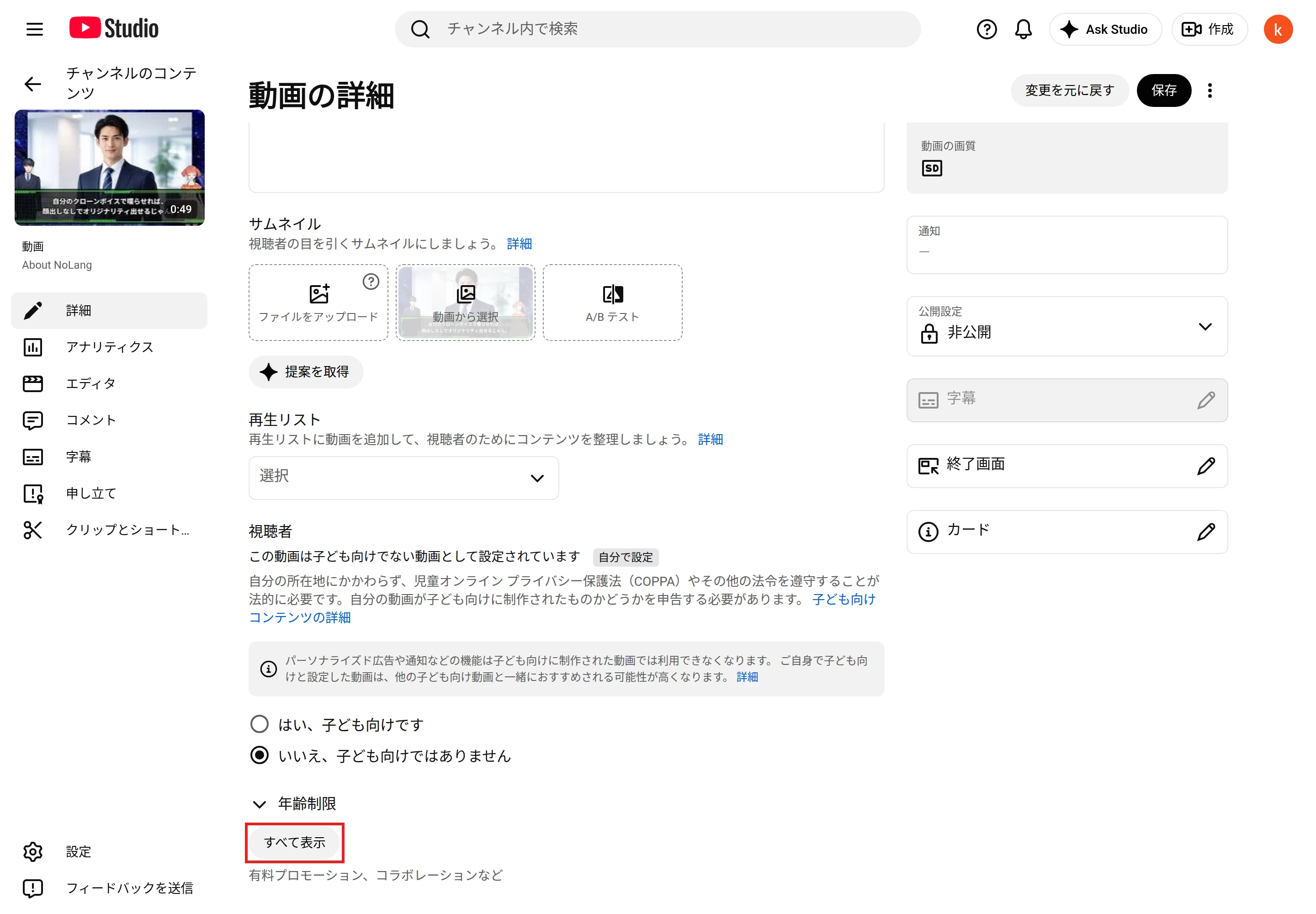Open the A/B テスト thumbnail option
The image size is (1316, 914).
click(612, 303)
